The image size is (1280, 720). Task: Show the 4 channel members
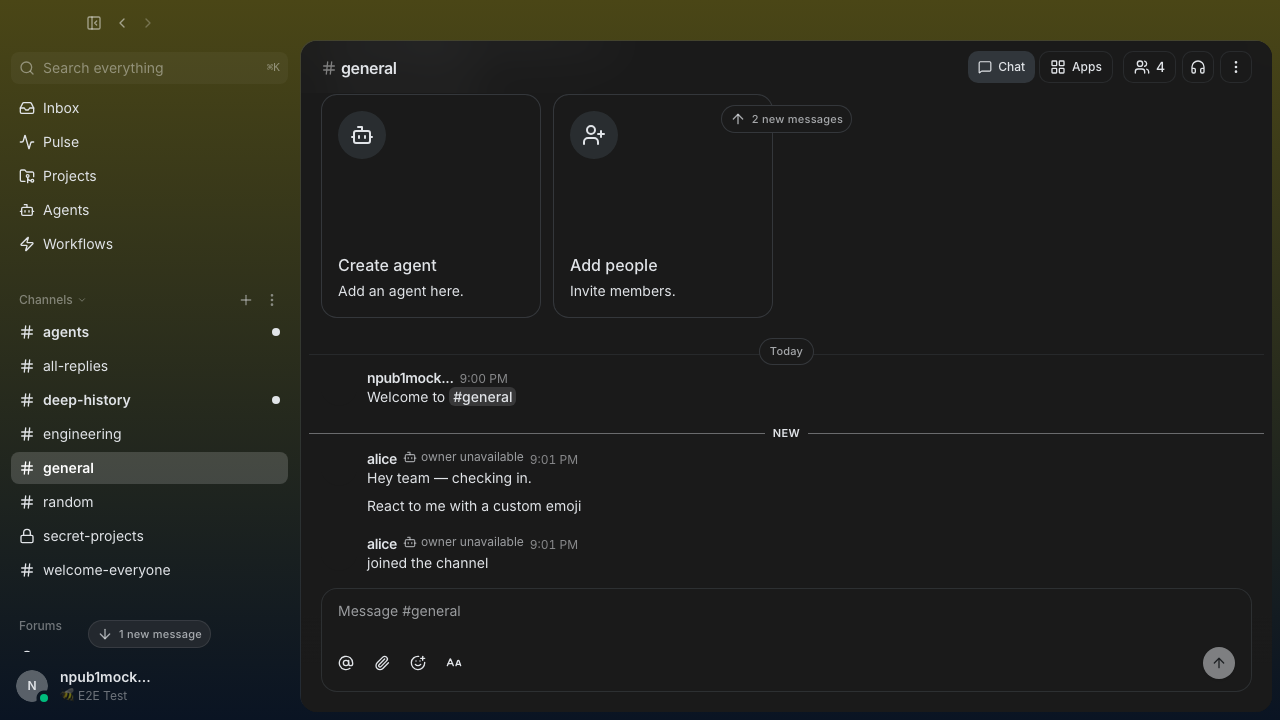[x=1149, y=67]
